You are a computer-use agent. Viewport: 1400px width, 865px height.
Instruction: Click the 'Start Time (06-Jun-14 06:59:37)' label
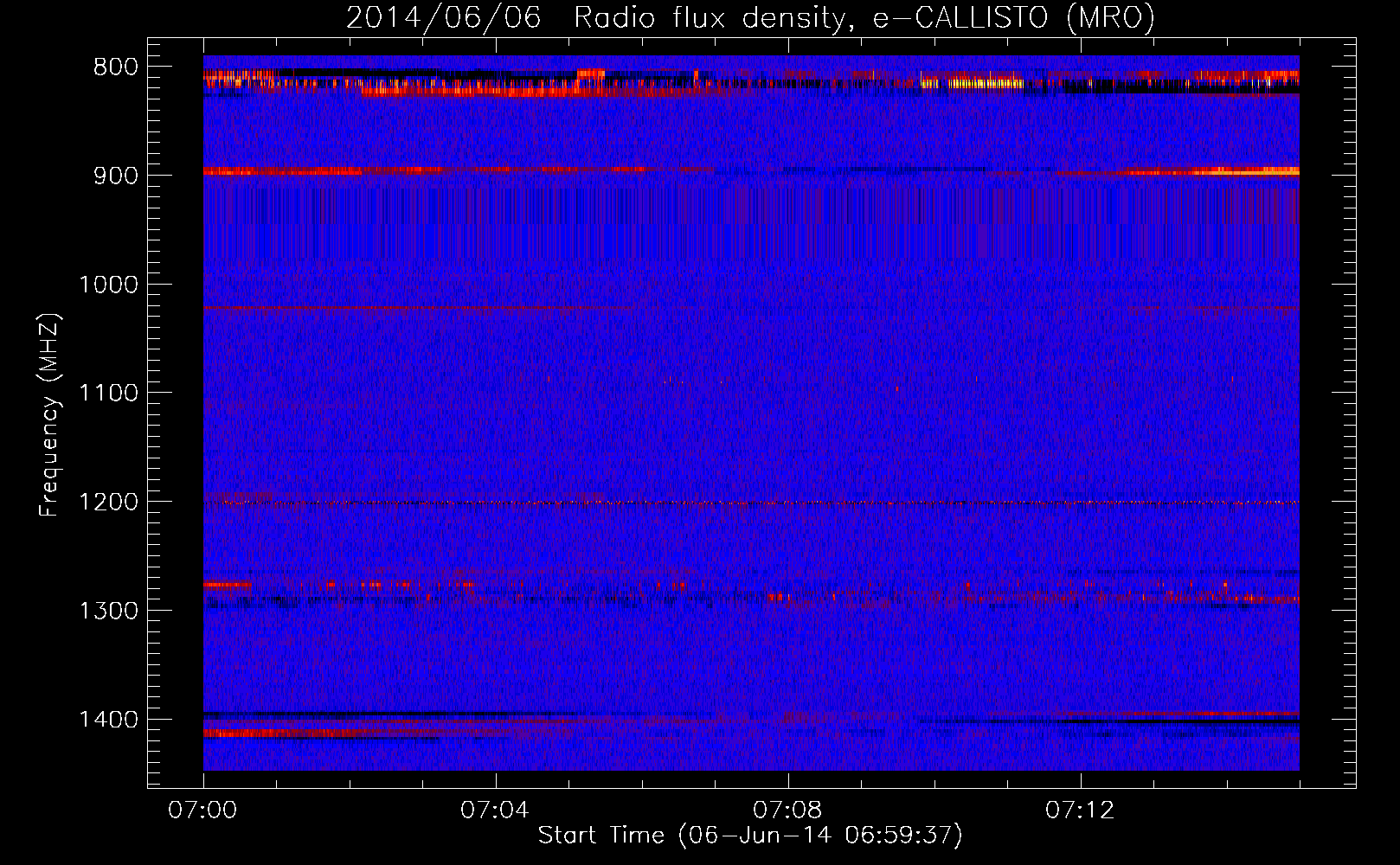(750, 836)
